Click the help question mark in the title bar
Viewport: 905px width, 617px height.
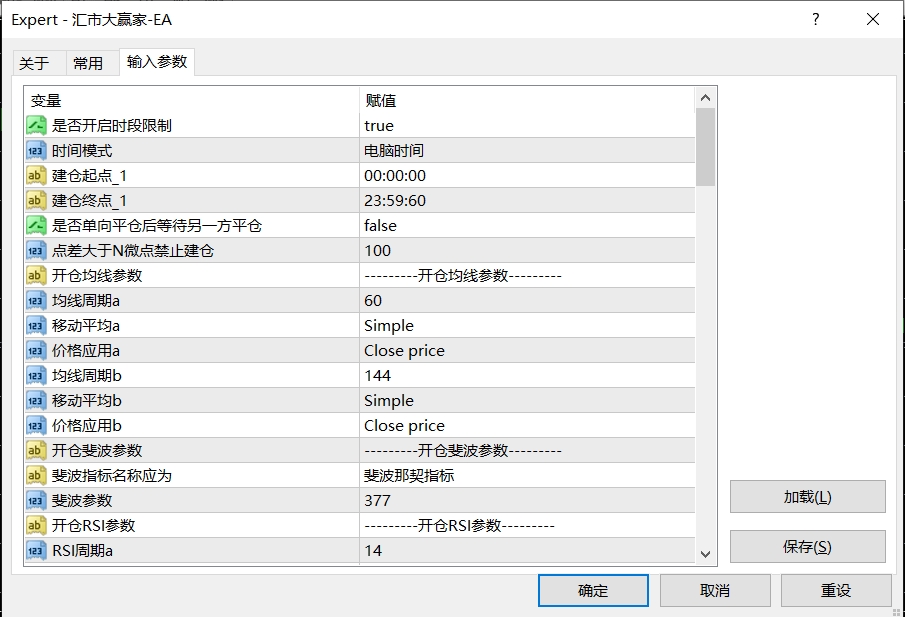tap(815, 19)
